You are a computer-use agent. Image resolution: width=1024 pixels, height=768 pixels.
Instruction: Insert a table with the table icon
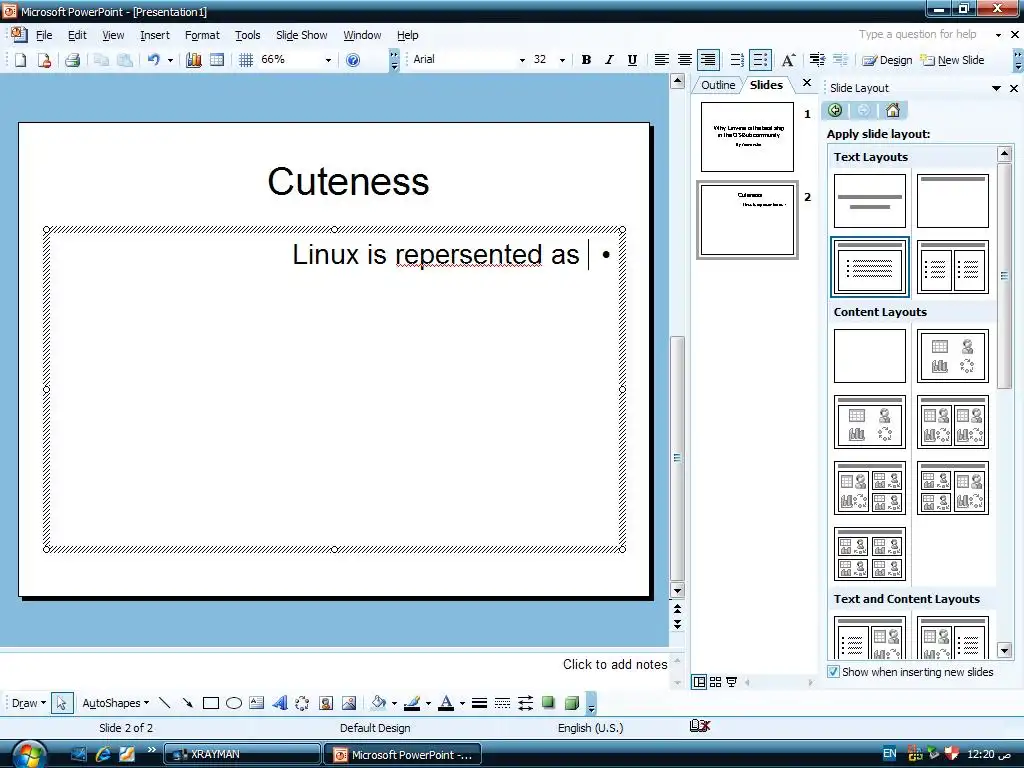(217, 60)
